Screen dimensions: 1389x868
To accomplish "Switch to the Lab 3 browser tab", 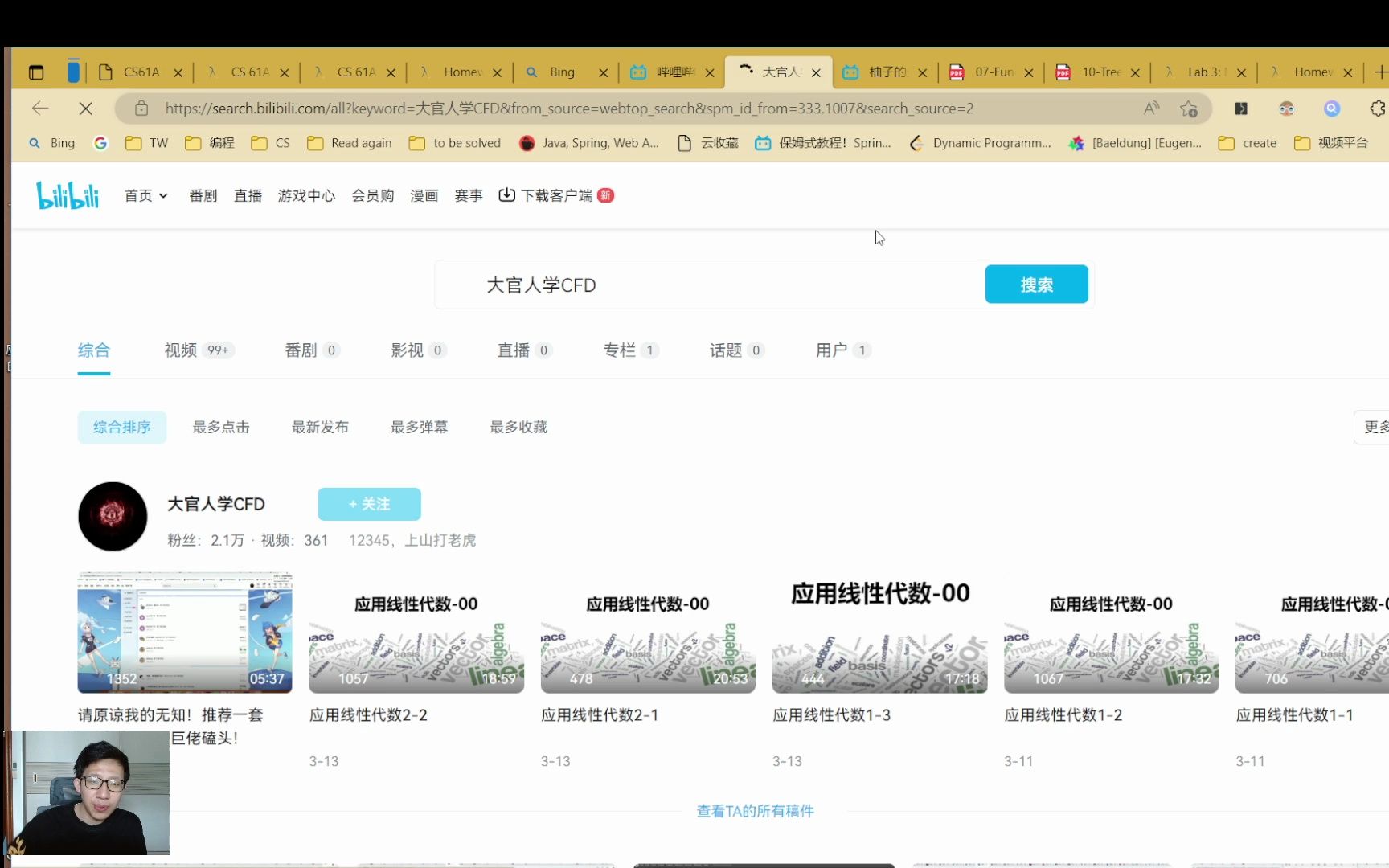I will pos(1206,72).
